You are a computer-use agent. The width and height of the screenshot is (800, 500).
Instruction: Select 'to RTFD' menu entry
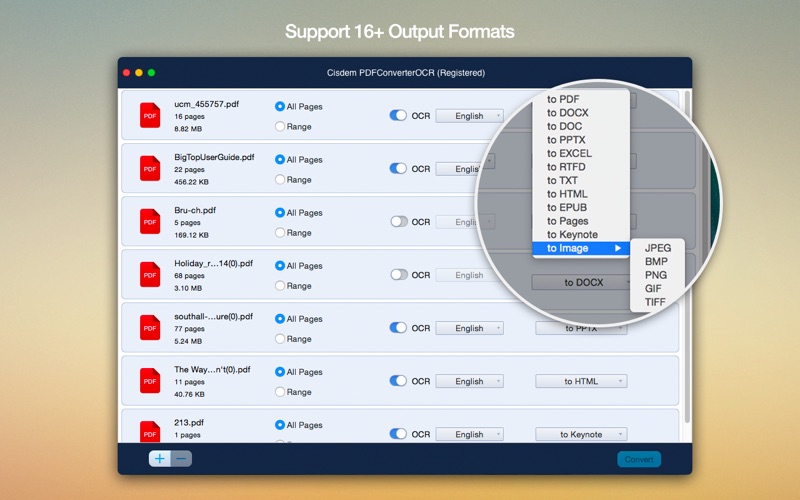[581, 167]
